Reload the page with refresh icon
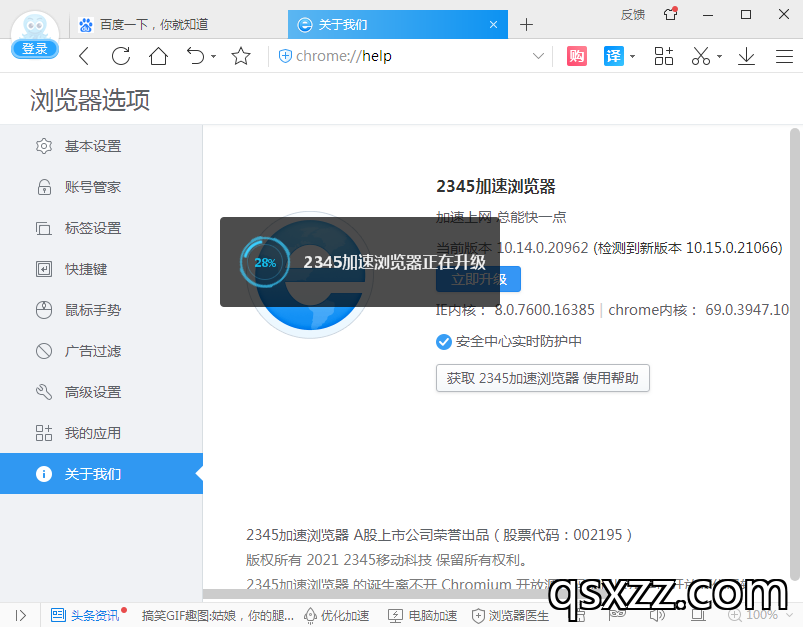This screenshot has width=803, height=627. click(x=121, y=56)
